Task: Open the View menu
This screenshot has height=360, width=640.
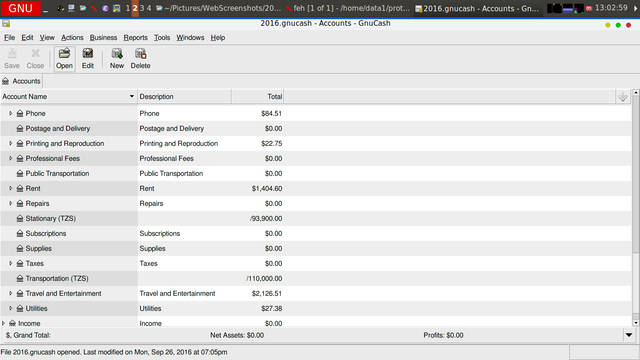Action: click(x=47, y=38)
